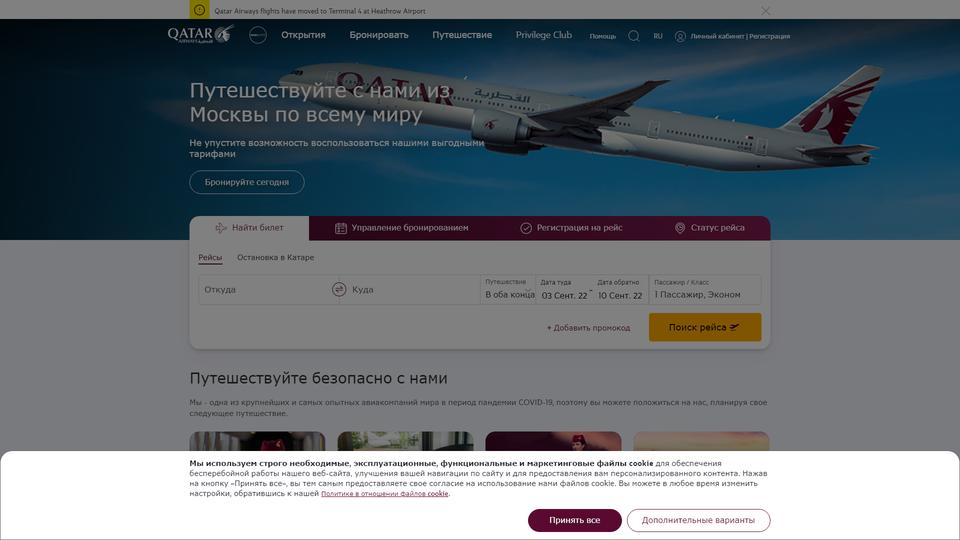Image resolution: width=960 pixels, height=540 pixels.
Task: Open the Пассажир / Класс selector
Action: click(705, 289)
